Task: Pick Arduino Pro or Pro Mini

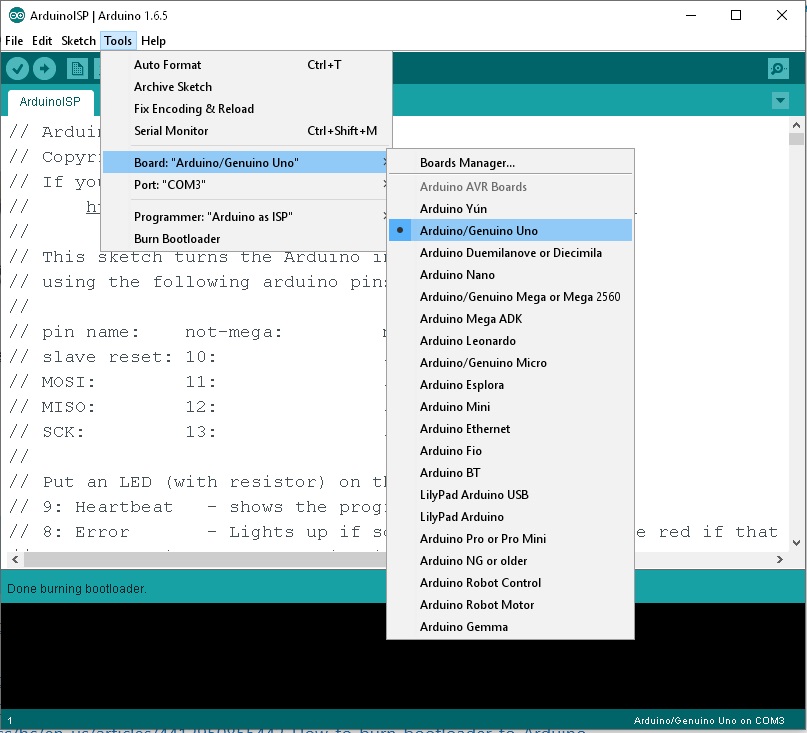Action: [510, 539]
